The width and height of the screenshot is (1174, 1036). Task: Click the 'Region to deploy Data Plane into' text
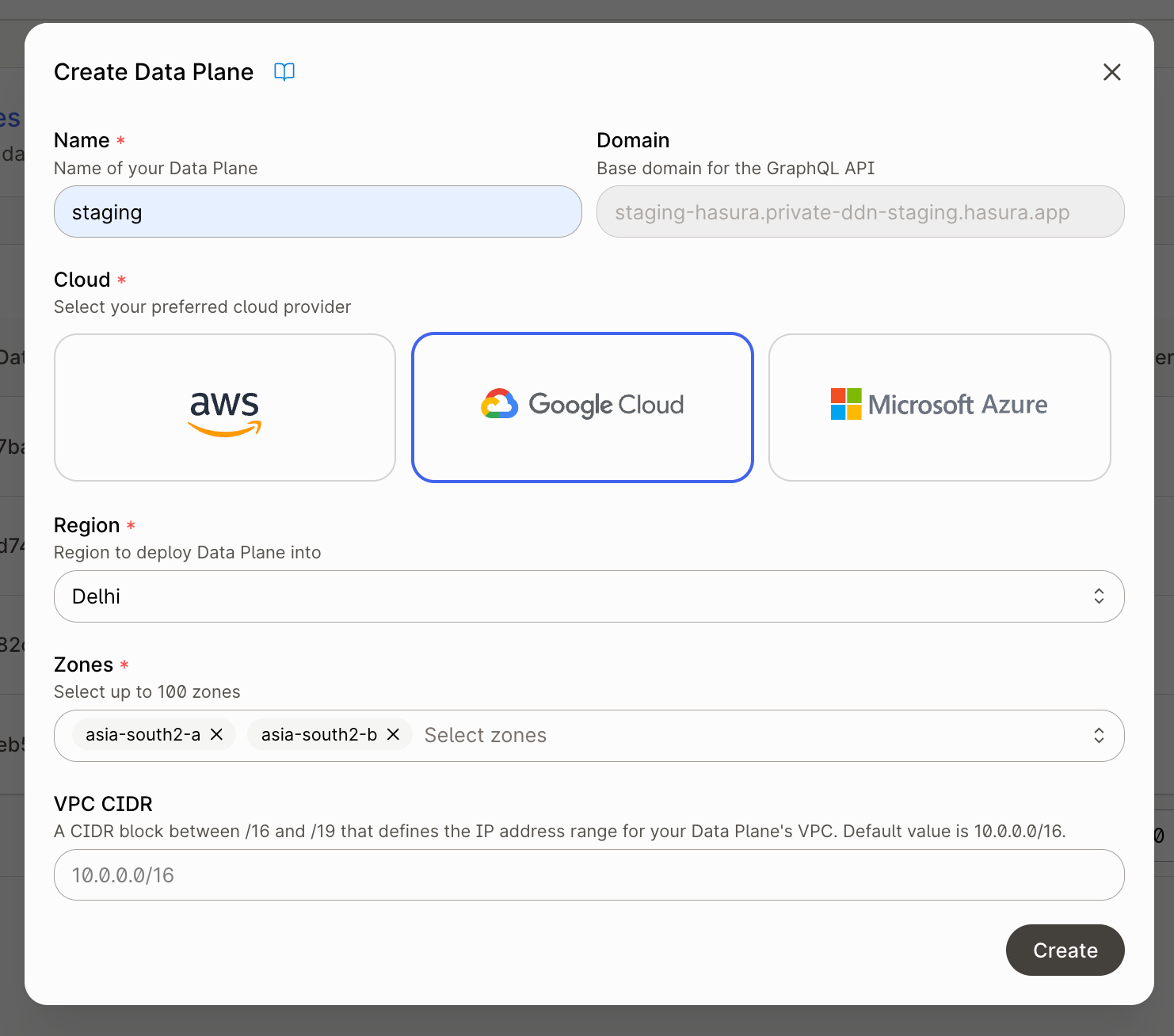pos(188,552)
